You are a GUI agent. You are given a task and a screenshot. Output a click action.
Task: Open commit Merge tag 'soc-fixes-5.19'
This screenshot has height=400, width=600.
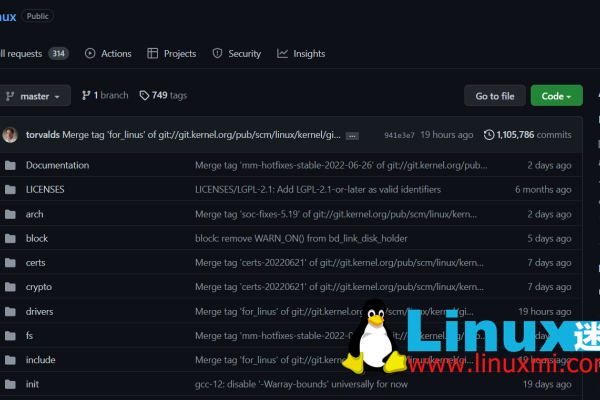coord(336,214)
